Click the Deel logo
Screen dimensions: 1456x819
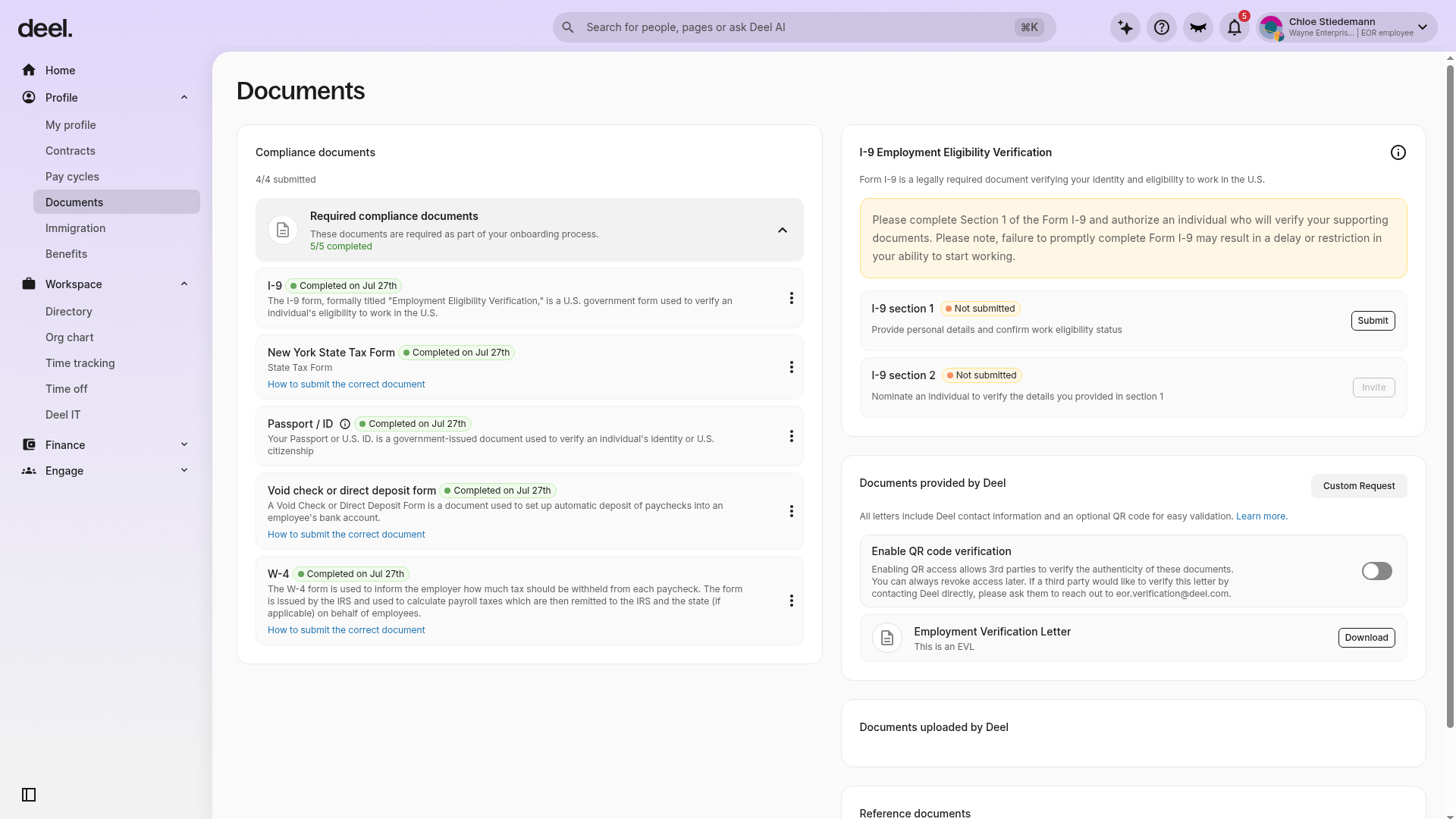(45, 29)
